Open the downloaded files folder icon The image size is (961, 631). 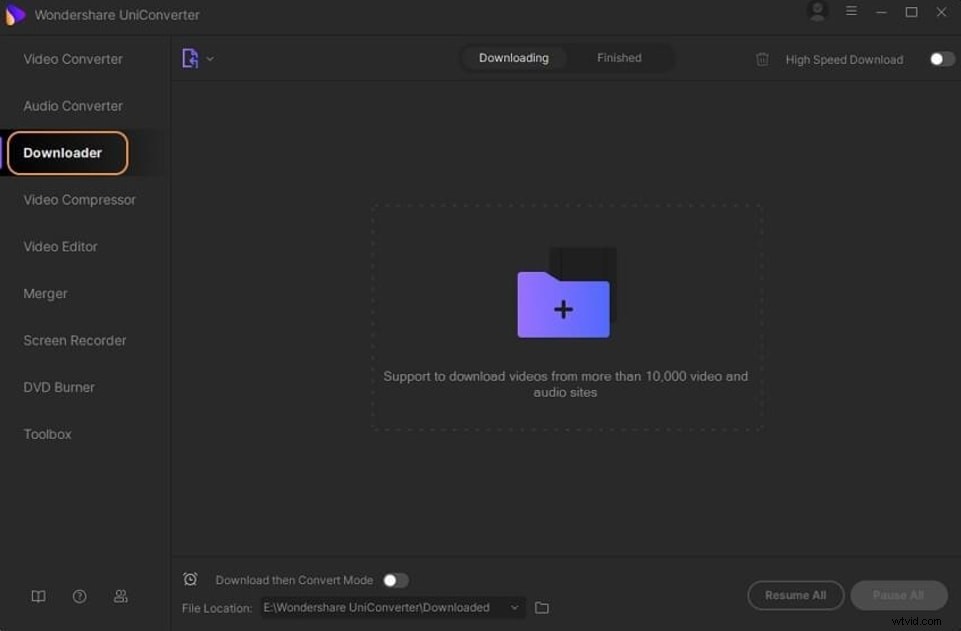tap(541, 607)
